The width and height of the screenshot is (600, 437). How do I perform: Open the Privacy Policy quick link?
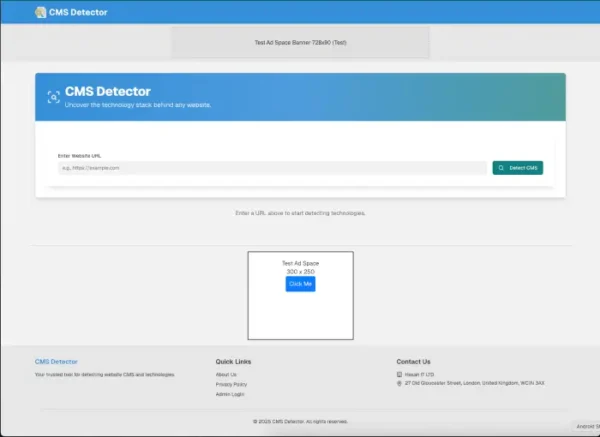tap(232, 384)
